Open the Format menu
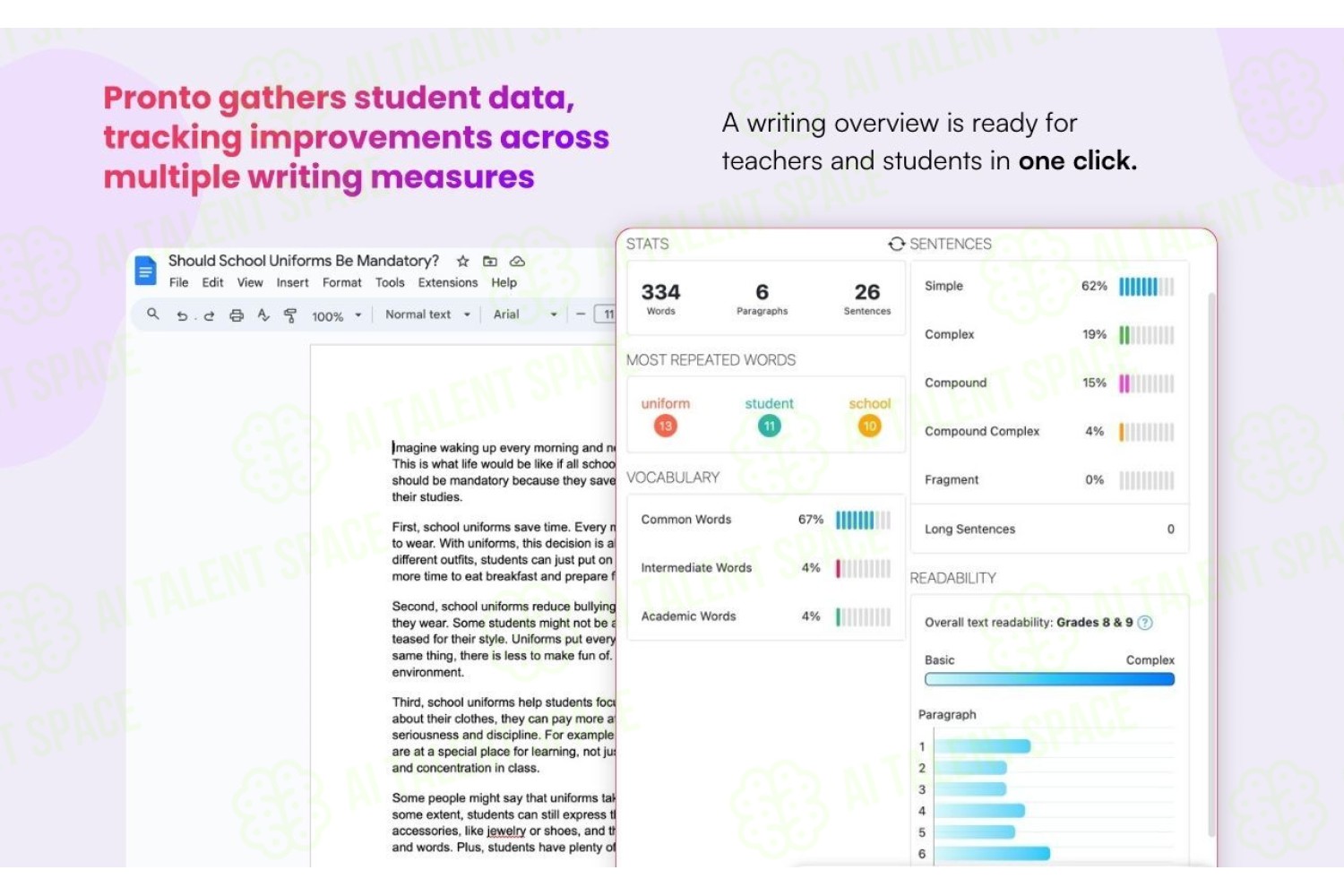This screenshot has width=1344, height=896. 342,282
